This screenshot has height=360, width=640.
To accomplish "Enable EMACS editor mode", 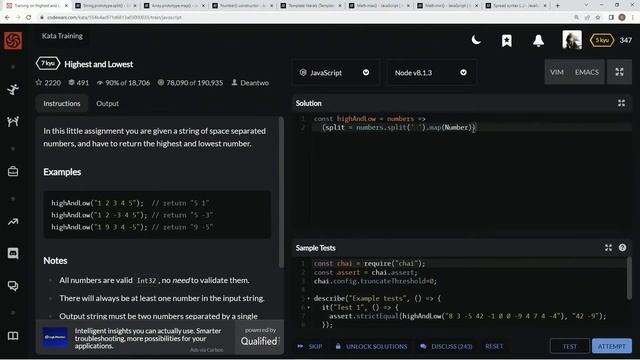I will coord(587,72).
